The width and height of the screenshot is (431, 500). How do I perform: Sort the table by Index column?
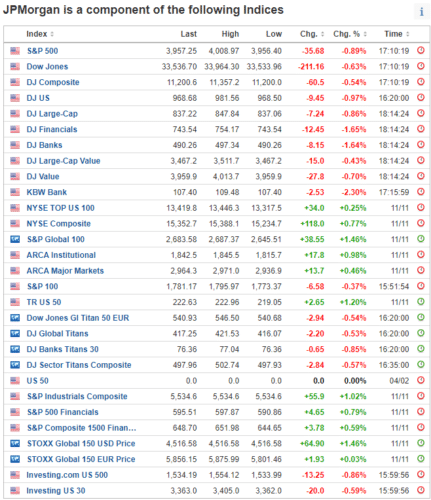40,34
